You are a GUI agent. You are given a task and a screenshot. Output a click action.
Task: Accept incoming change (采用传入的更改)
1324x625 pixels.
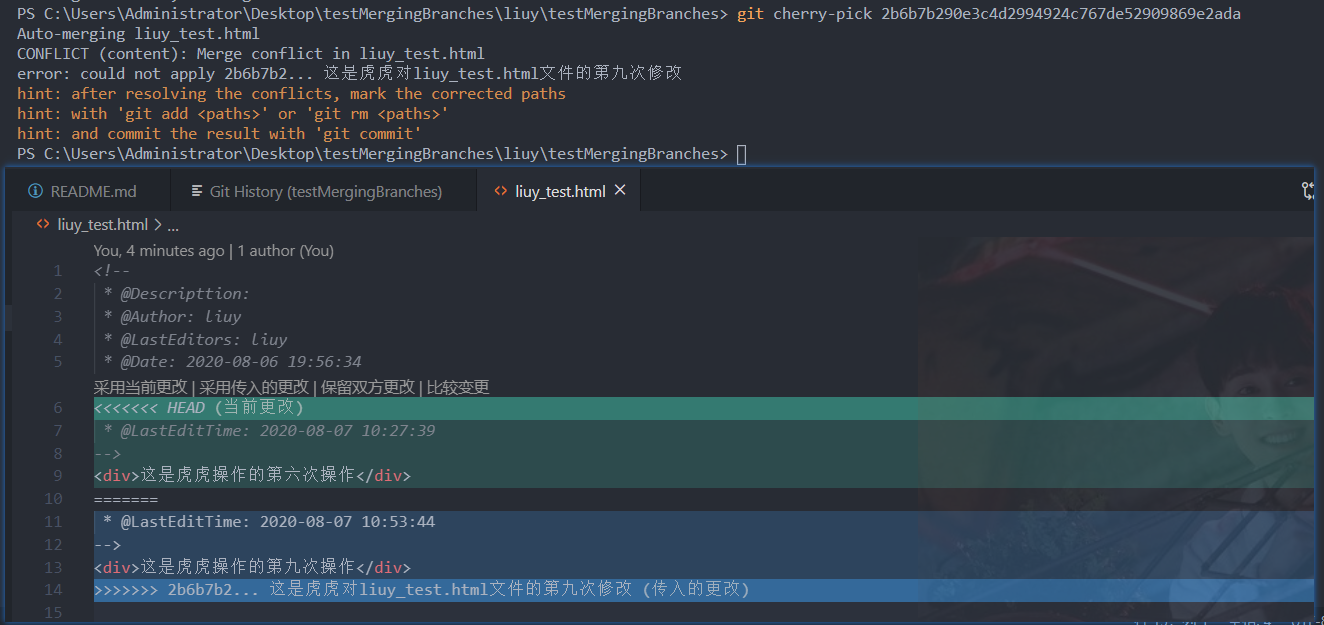point(254,387)
